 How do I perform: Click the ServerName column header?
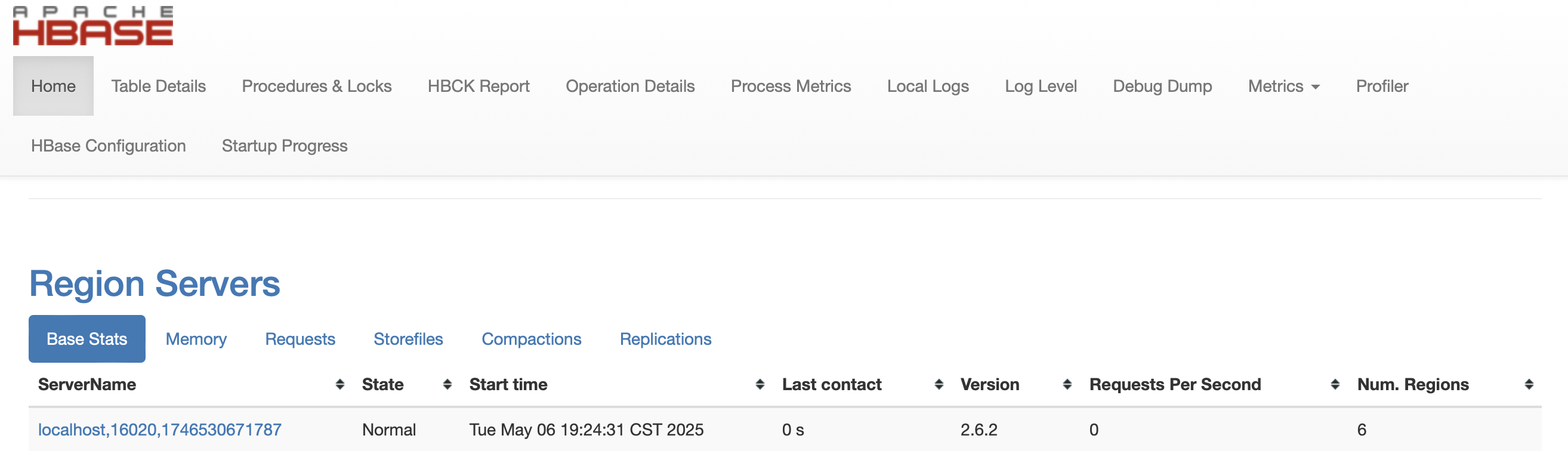tap(87, 385)
